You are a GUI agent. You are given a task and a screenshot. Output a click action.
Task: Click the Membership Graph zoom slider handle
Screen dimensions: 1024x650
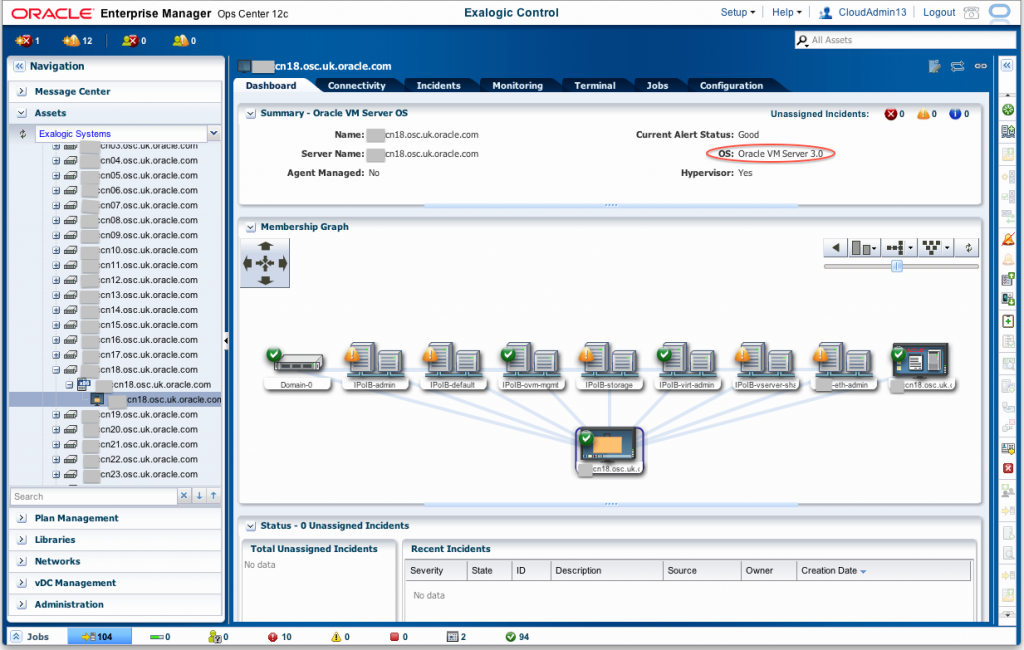pyautogui.click(x=897, y=266)
